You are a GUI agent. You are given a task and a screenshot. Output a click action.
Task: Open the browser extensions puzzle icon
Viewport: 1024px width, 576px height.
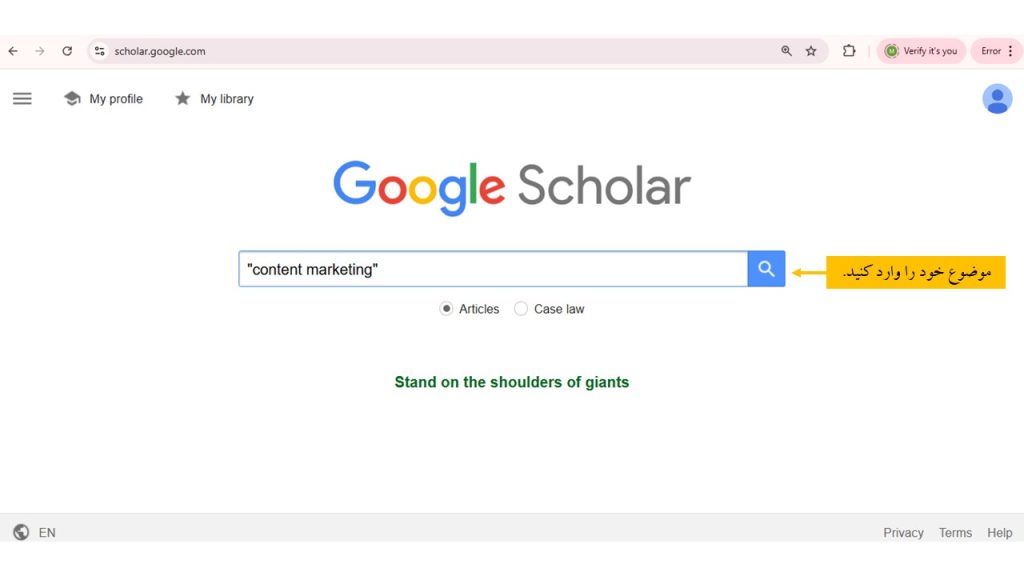pyautogui.click(x=849, y=51)
